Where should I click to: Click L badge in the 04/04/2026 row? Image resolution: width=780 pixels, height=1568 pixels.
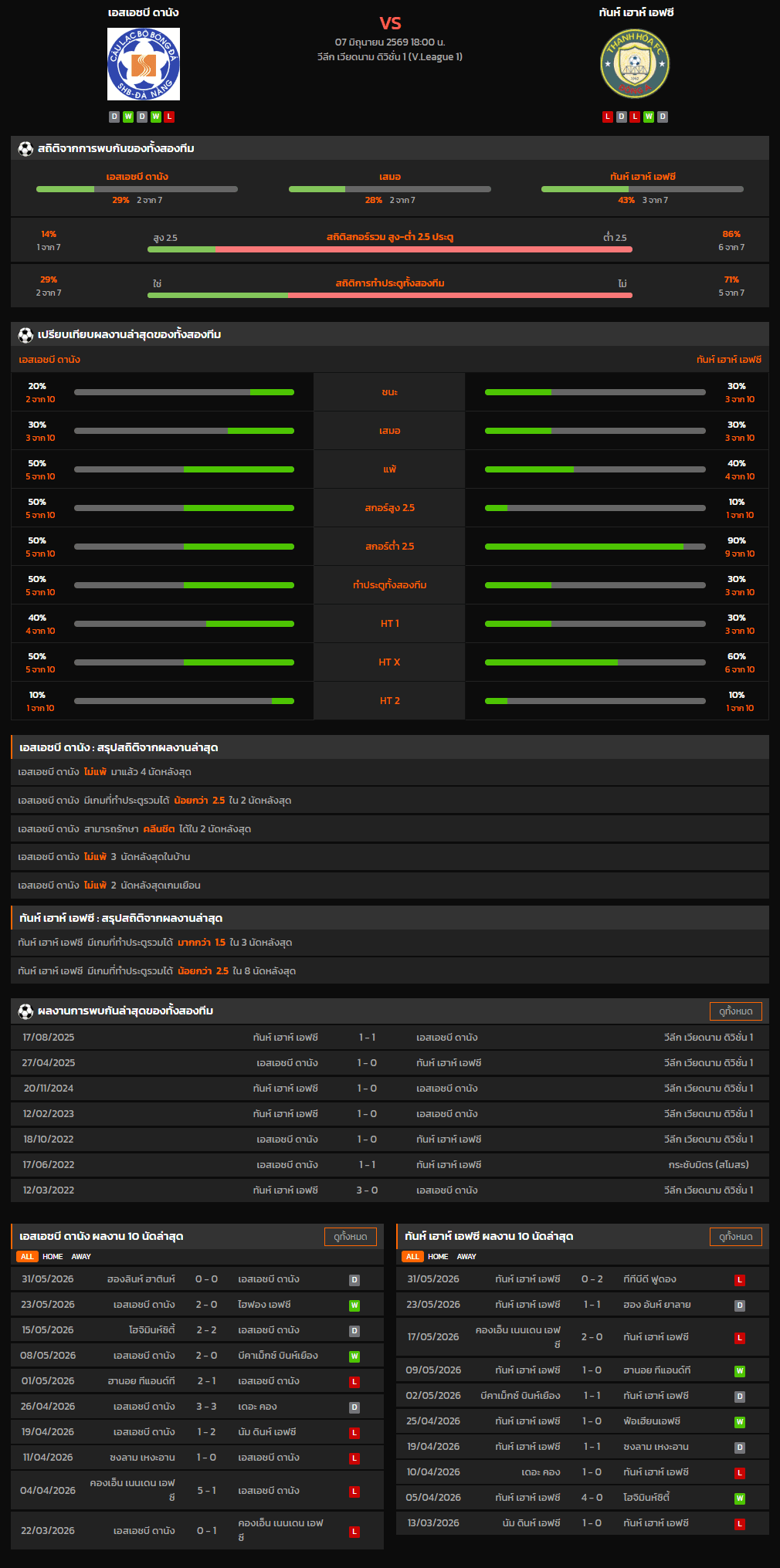pyautogui.click(x=354, y=1492)
